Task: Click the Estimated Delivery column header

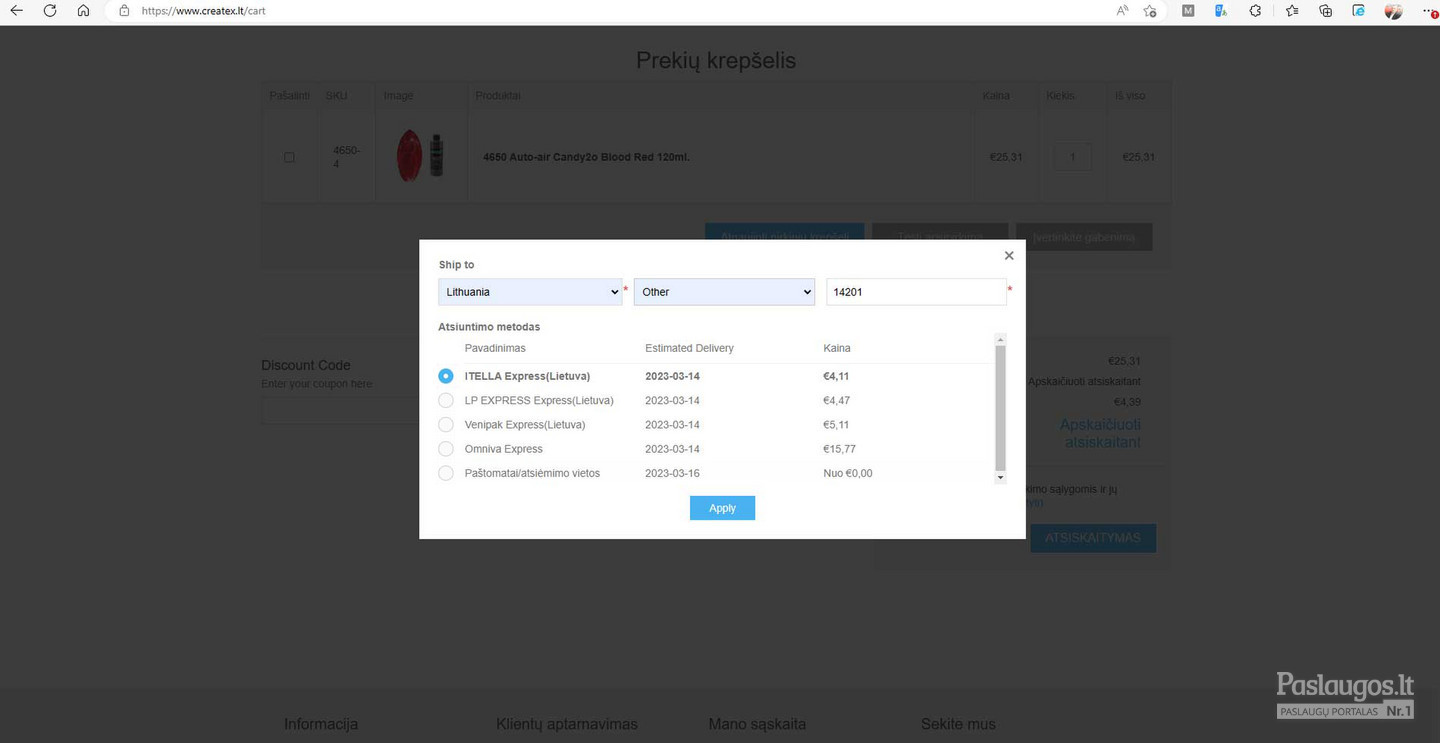Action: click(689, 348)
